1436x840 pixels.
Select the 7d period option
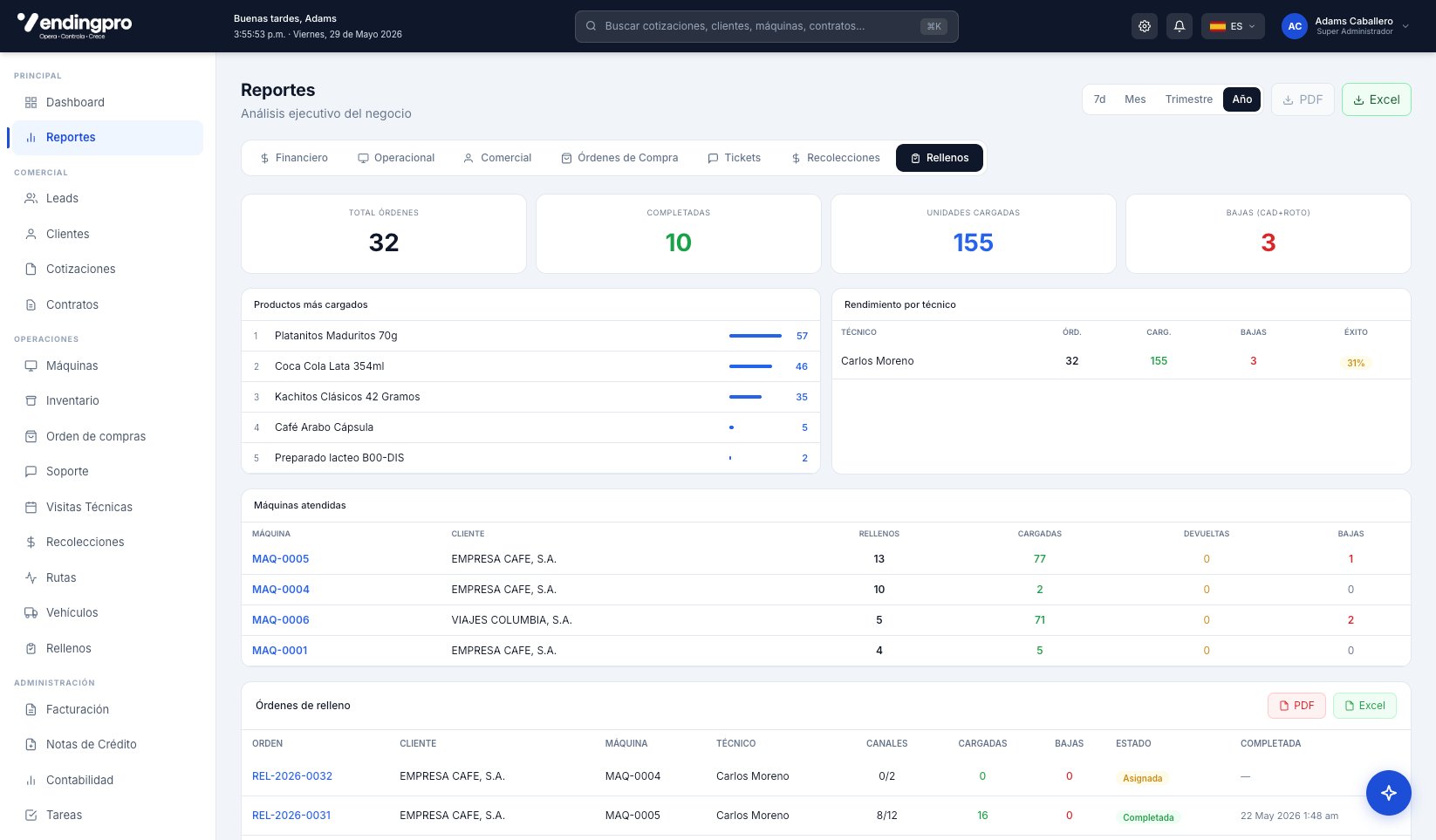coord(1099,99)
